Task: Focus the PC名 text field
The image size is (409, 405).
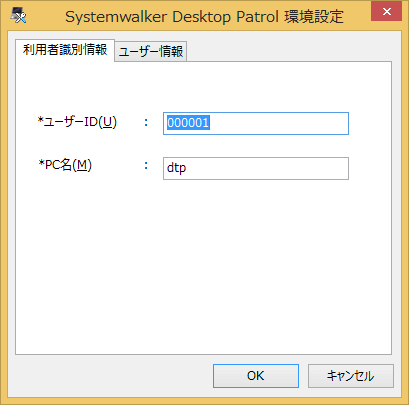Action: [x=256, y=168]
